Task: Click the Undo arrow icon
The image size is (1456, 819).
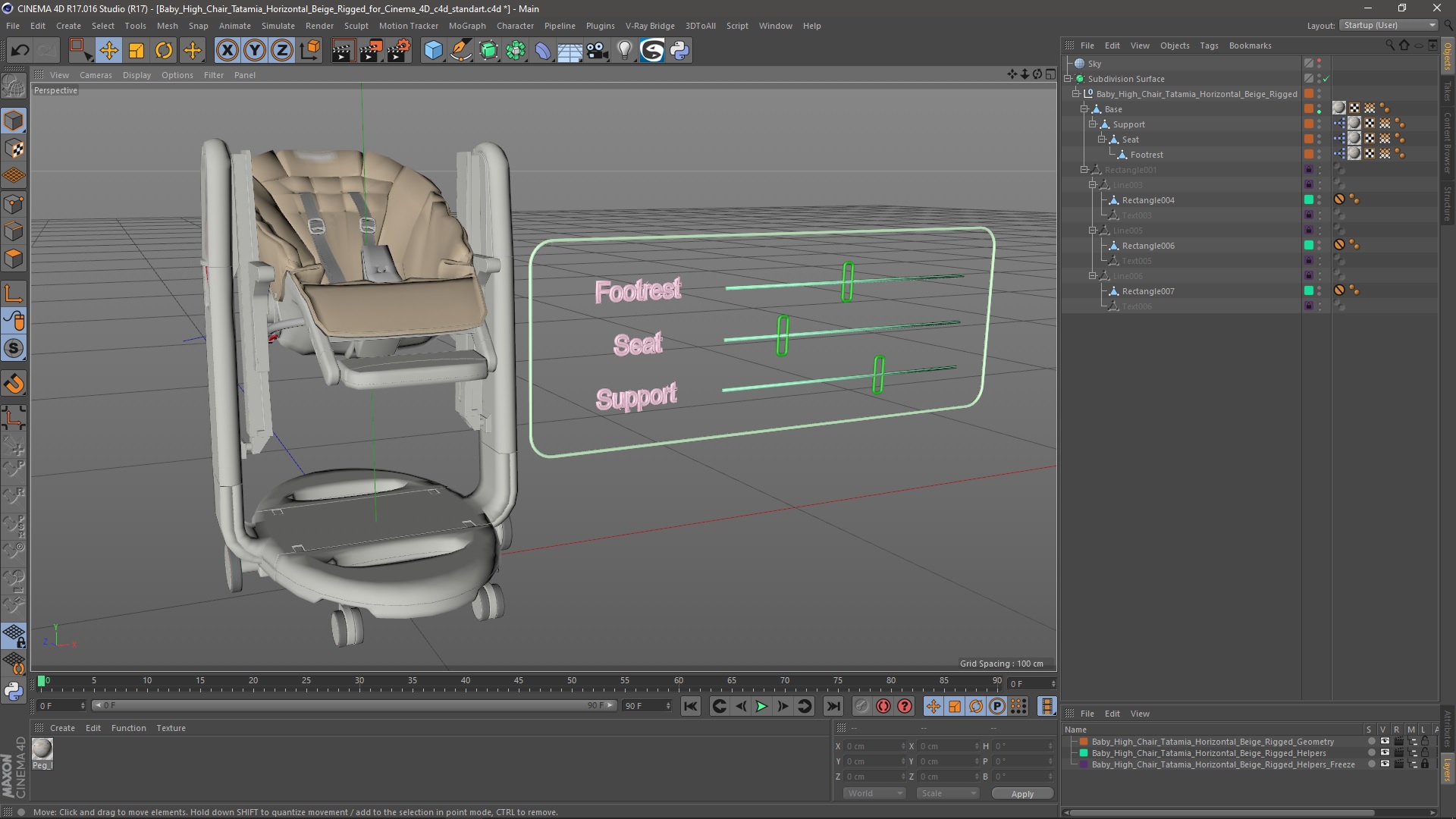Action: 20,51
